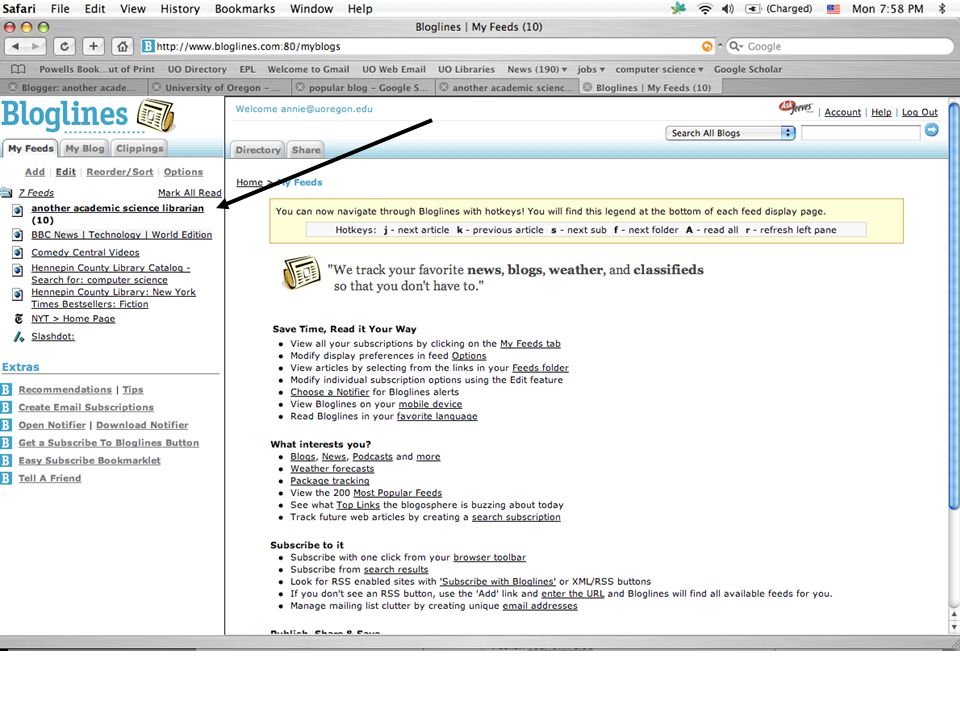Open the Bookmarks menu
Viewport: 960px width, 720px height.
click(x=245, y=9)
